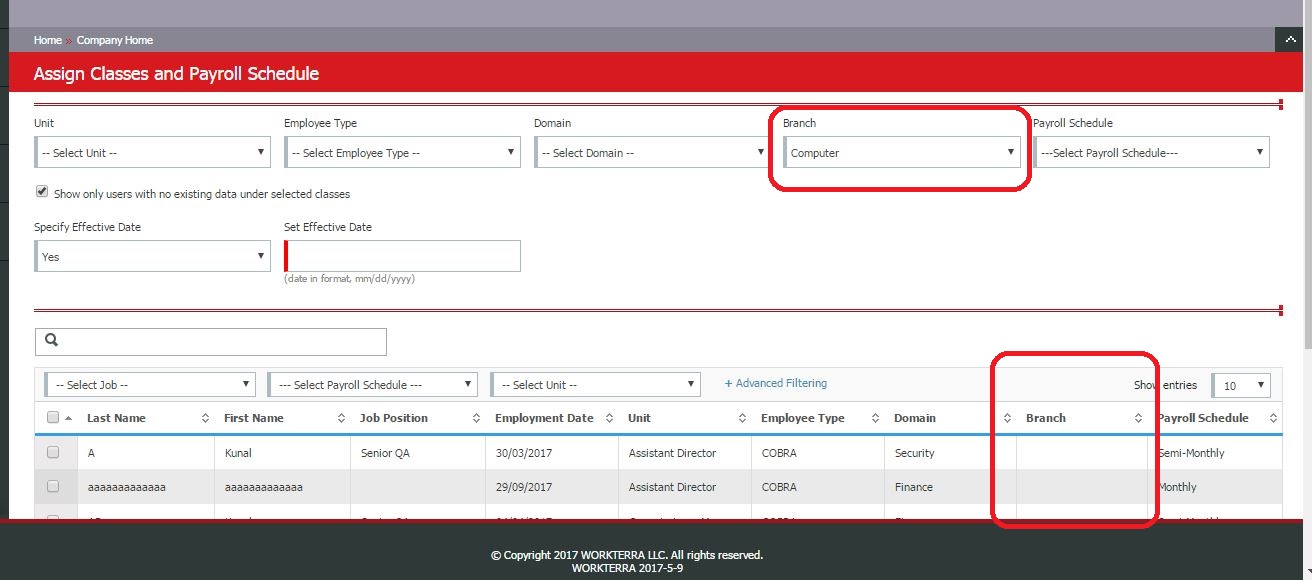Sort by Employment Date sort arrows
This screenshot has width=1312, height=580.
[610, 418]
